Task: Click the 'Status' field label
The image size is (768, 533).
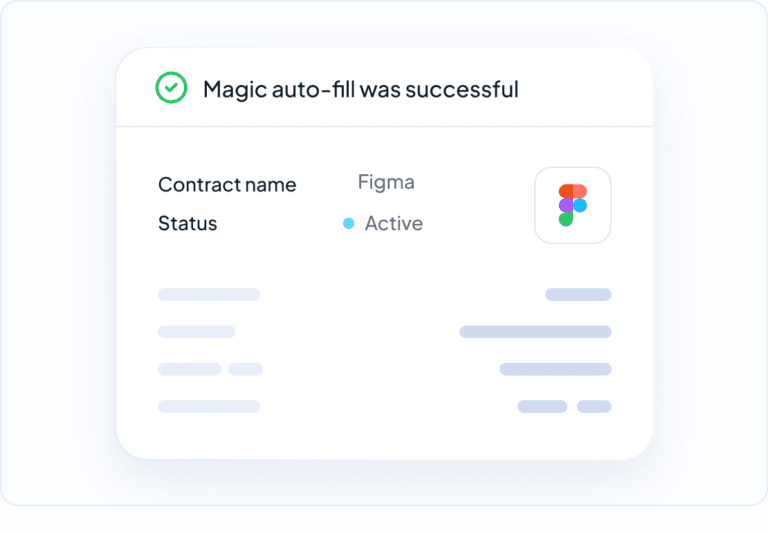Action: [x=188, y=223]
